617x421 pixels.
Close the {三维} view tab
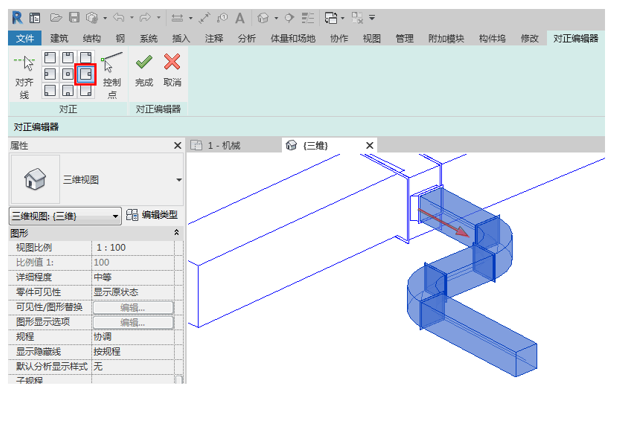click(x=369, y=146)
